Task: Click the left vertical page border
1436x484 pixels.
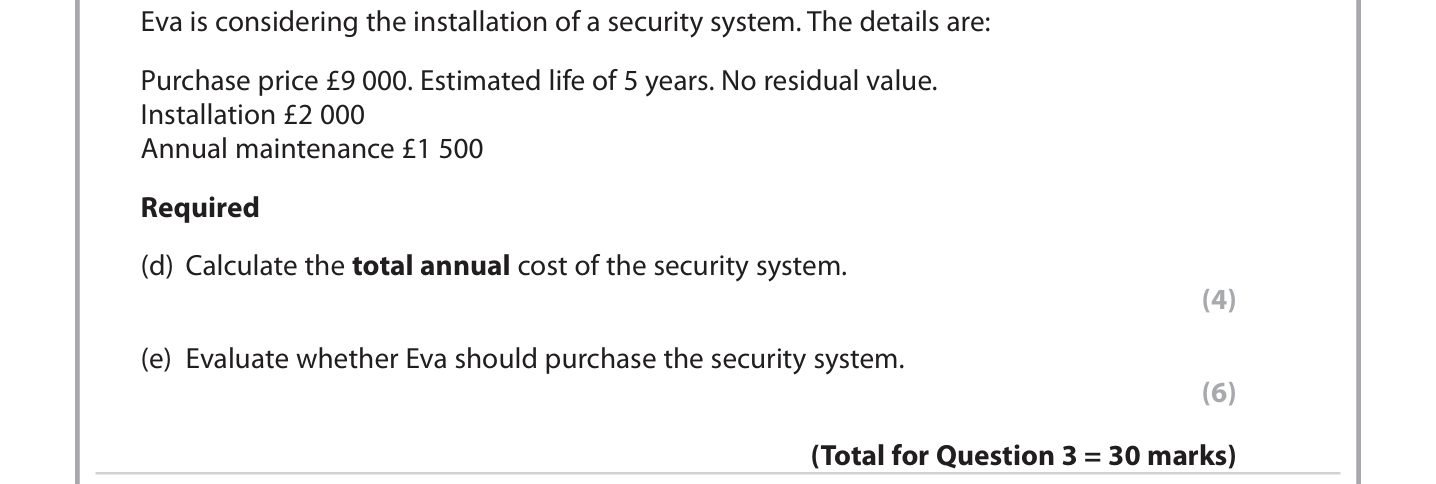Action: [x=79, y=240]
